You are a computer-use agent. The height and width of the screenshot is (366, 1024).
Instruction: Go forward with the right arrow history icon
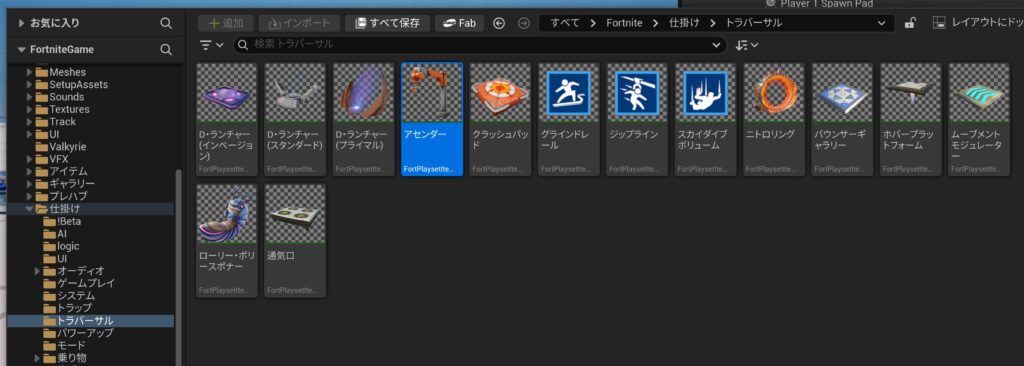pyautogui.click(x=523, y=24)
